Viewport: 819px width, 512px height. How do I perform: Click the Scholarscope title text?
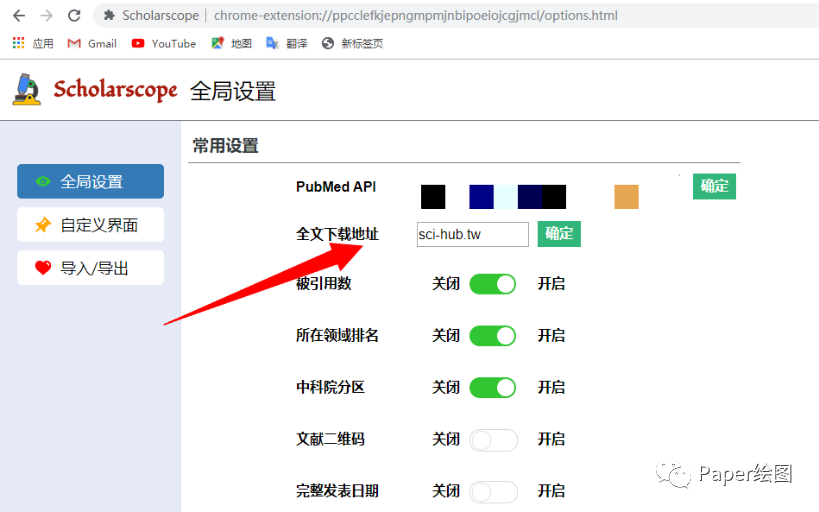click(x=115, y=90)
